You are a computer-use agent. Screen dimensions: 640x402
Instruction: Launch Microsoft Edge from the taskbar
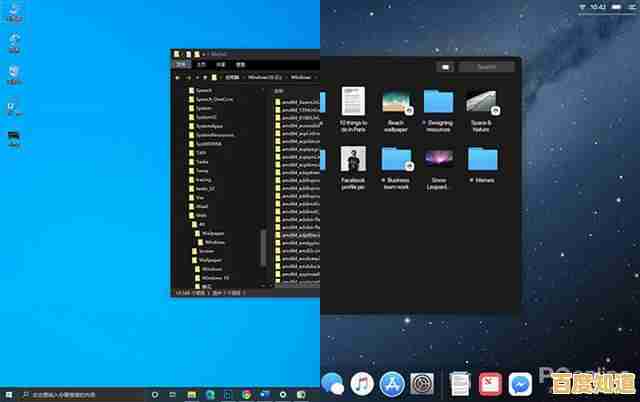[210, 395]
